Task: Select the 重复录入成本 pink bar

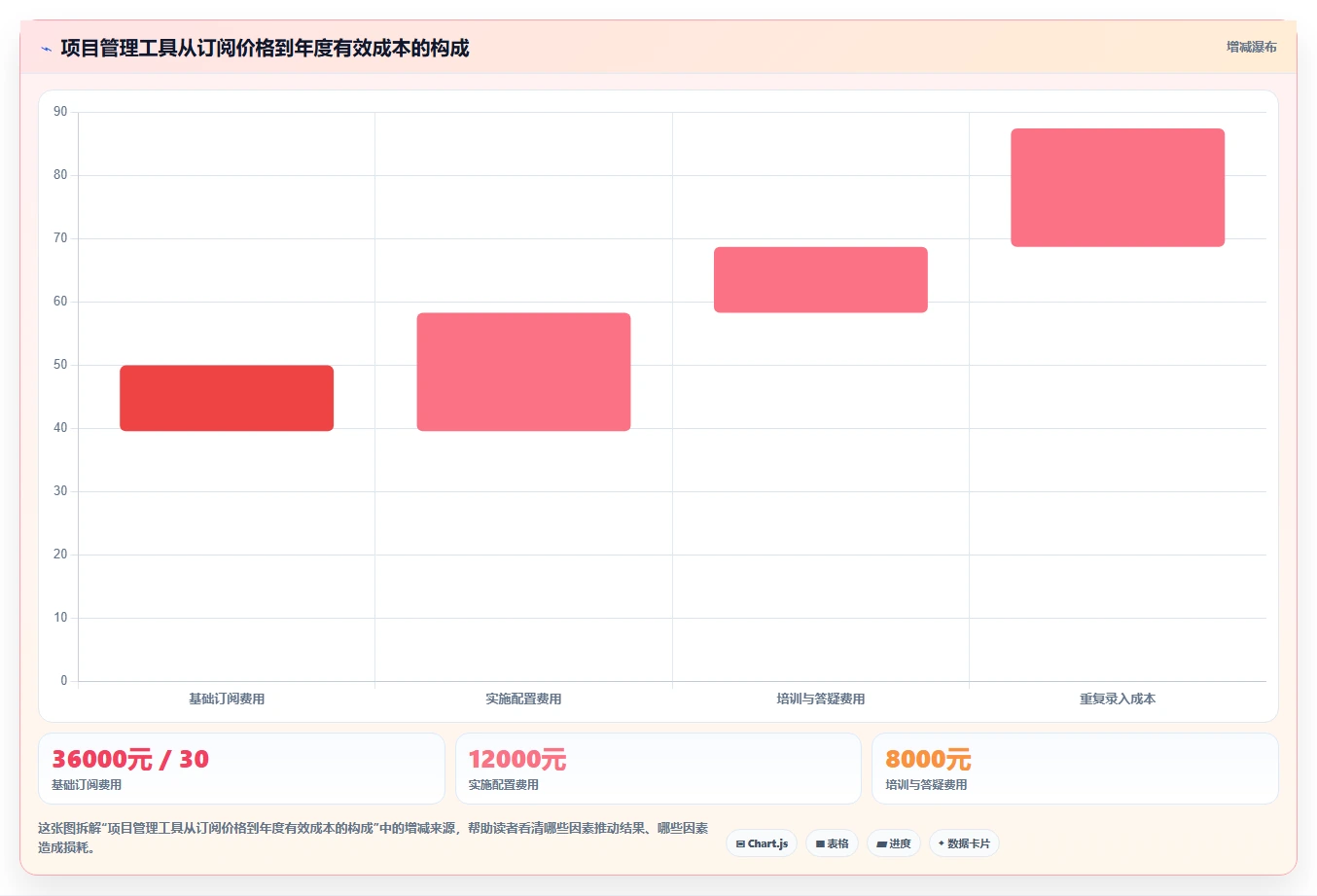Action: pyautogui.click(x=1118, y=188)
